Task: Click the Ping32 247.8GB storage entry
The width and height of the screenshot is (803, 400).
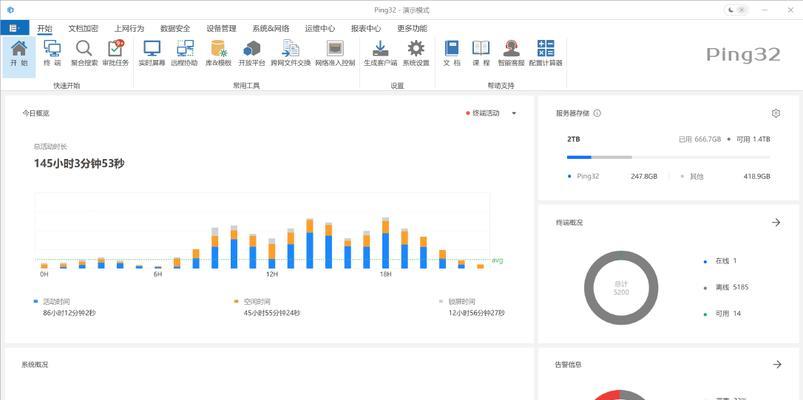Action: 612,176
